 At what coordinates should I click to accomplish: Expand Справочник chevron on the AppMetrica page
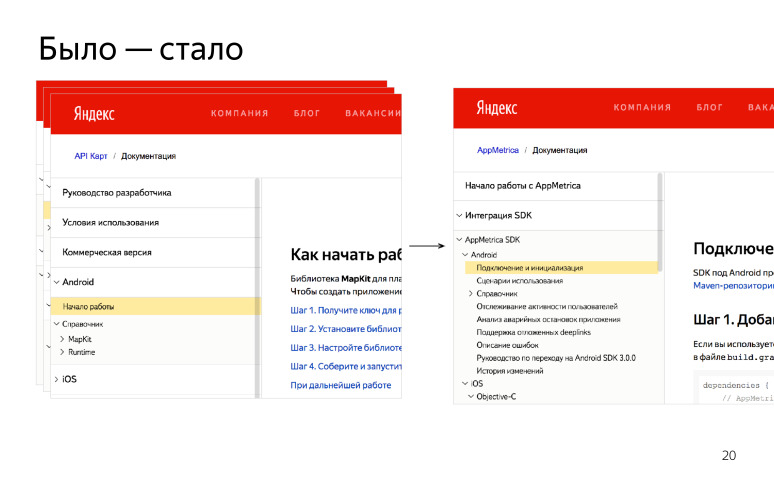pyautogui.click(x=470, y=294)
